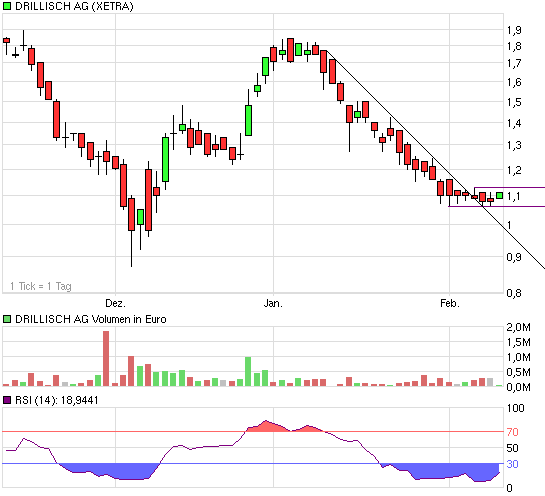
Task: Click the 1,0M volume axis label
Action: click(519, 357)
